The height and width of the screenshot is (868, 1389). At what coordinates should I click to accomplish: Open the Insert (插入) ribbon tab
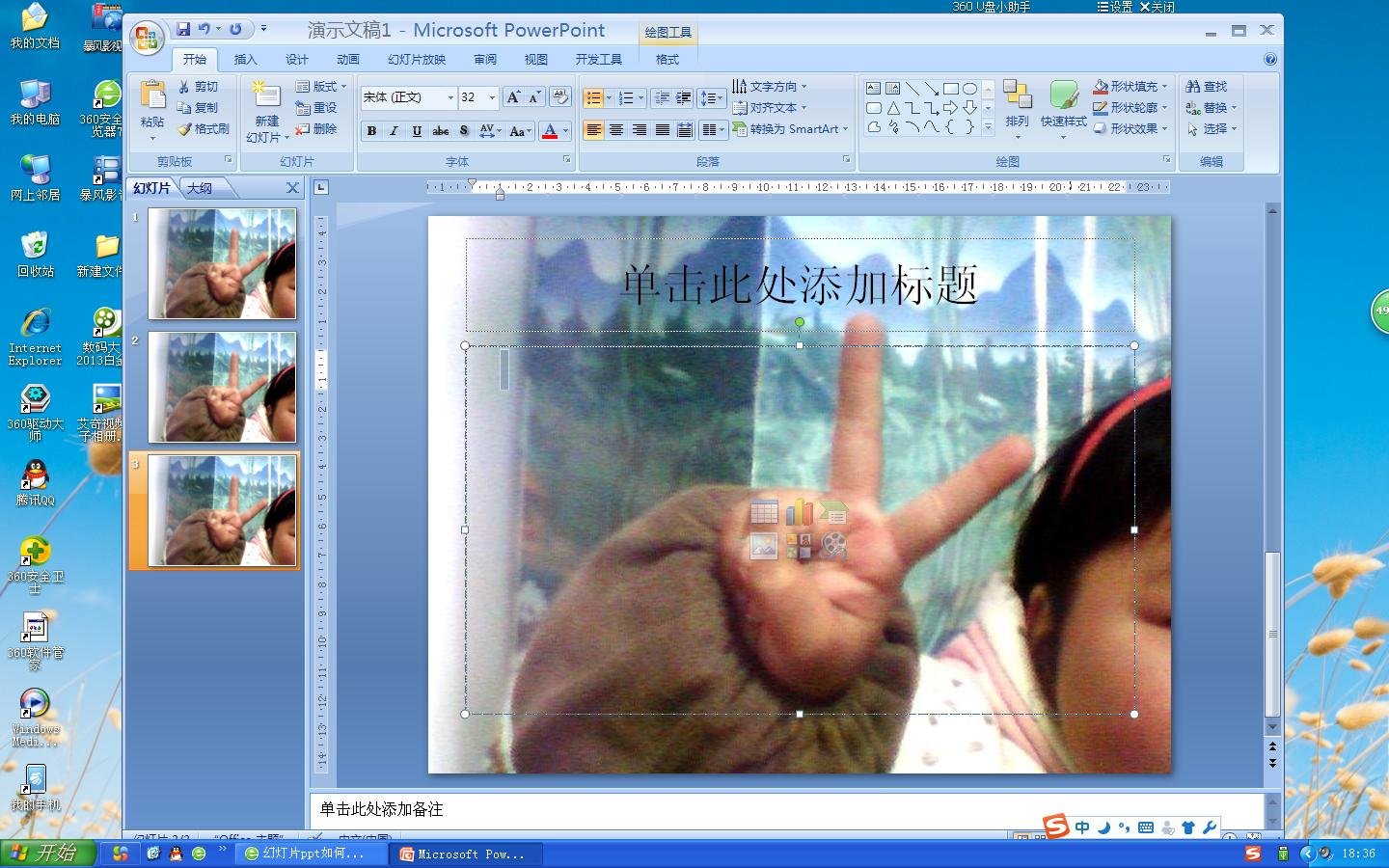[245, 60]
